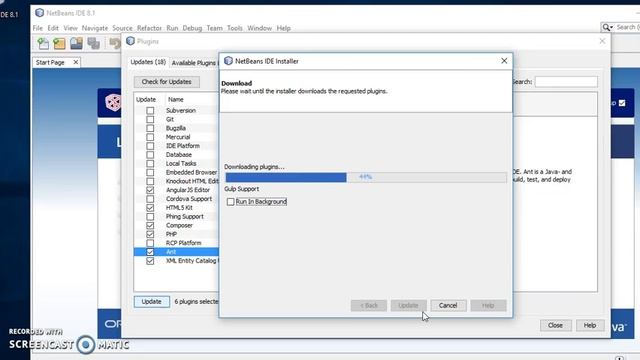Toggle the Run In Background checkbox
This screenshot has height=360, width=640.
(231, 202)
